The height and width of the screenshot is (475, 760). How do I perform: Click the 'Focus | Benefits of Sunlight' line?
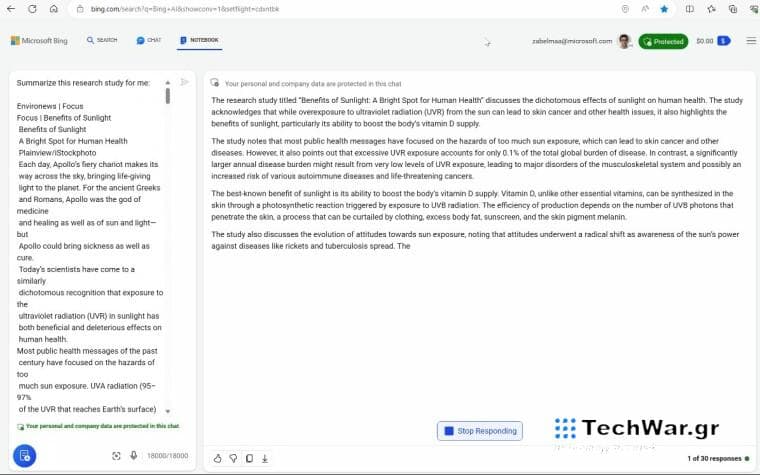pos(64,118)
